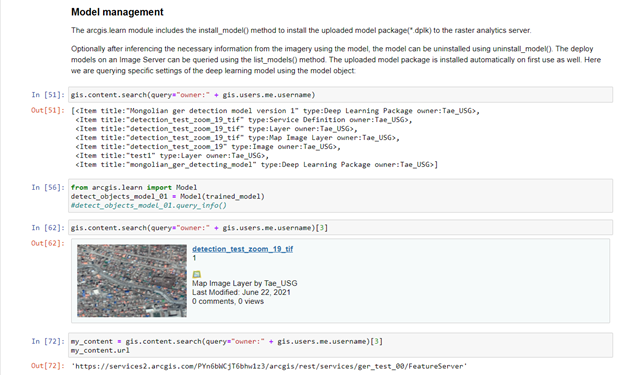Viewport: 624px width, 375px height.
Task: Click the 'Model management' heading
Action: 117,12
